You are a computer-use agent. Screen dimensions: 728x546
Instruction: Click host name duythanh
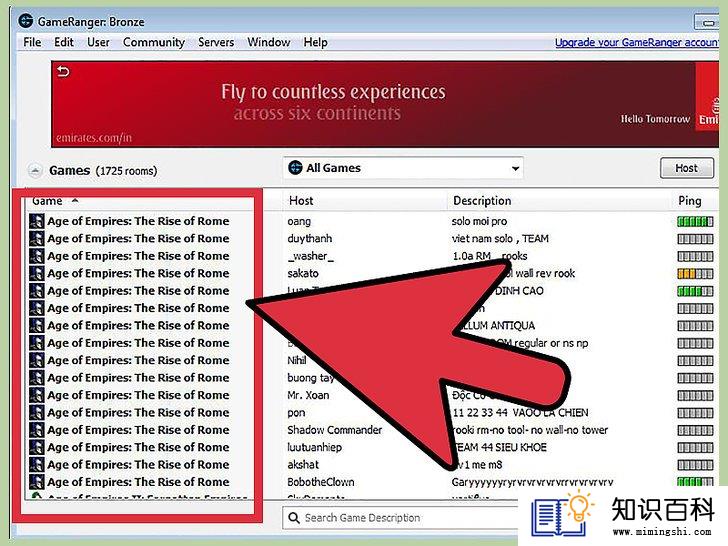310,239
